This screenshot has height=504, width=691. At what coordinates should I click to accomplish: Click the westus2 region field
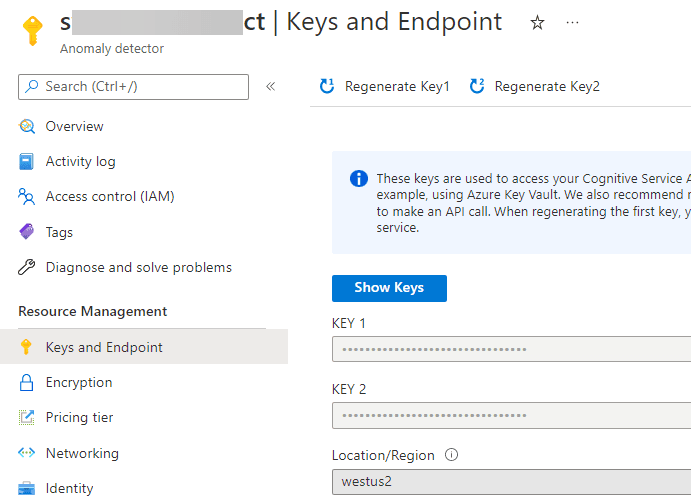pyautogui.click(x=511, y=482)
